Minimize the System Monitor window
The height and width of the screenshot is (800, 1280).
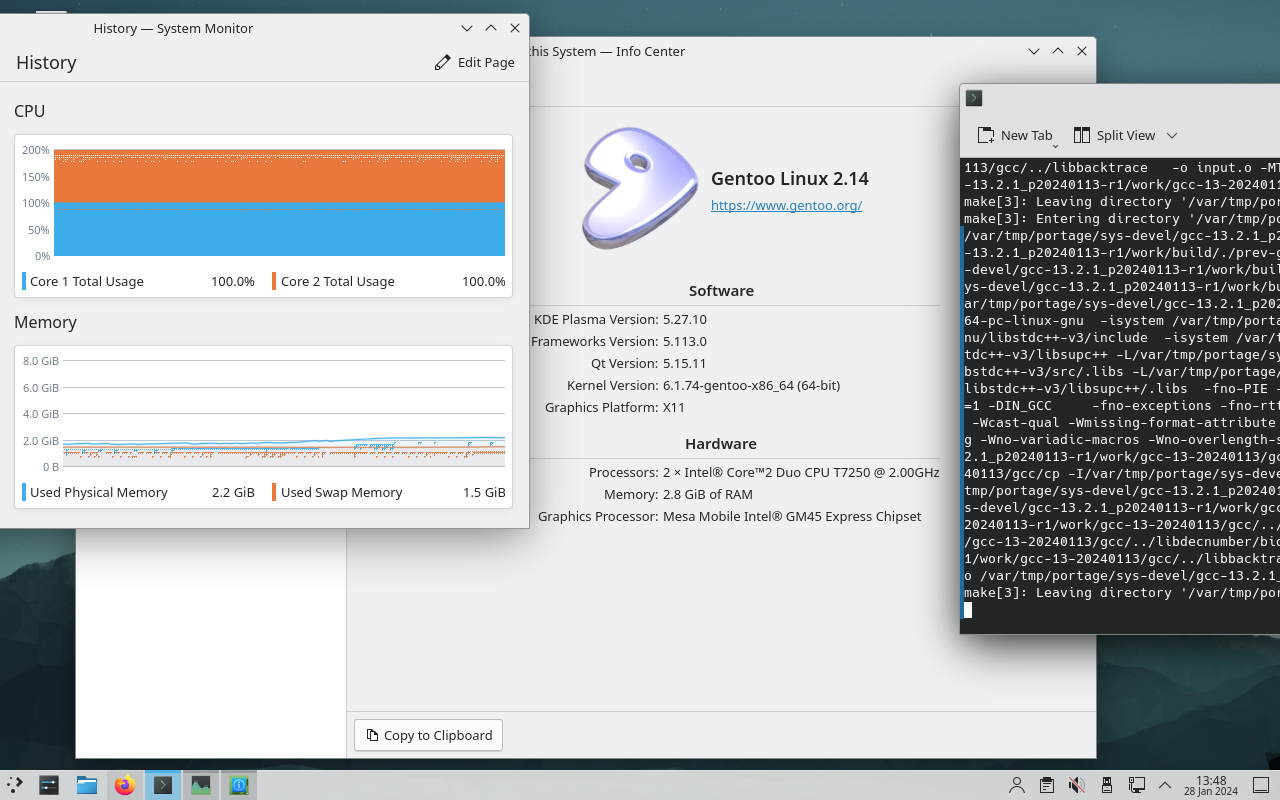[467, 28]
